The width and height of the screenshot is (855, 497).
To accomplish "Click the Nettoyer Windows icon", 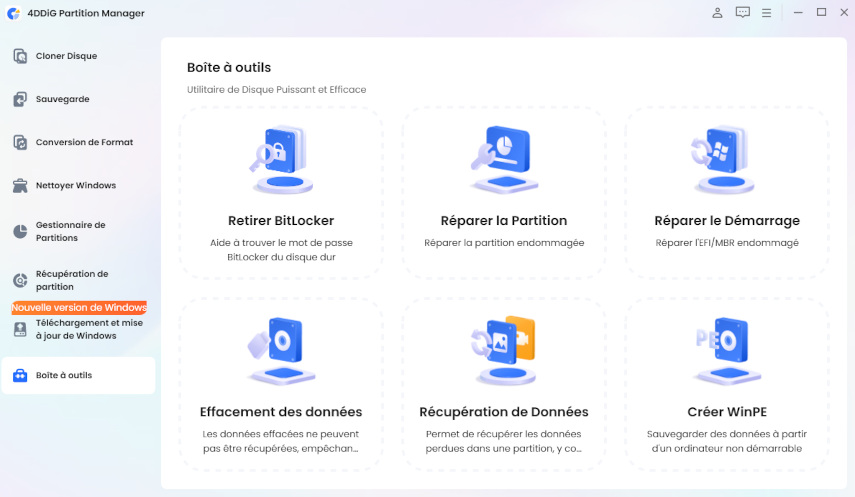I will pos(20,185).
